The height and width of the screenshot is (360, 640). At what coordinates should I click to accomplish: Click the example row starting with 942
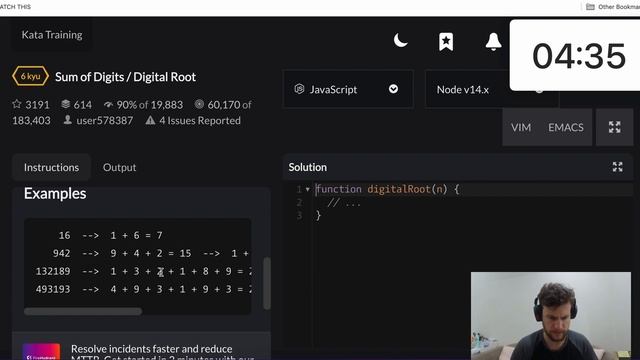(x=151, y=253)
